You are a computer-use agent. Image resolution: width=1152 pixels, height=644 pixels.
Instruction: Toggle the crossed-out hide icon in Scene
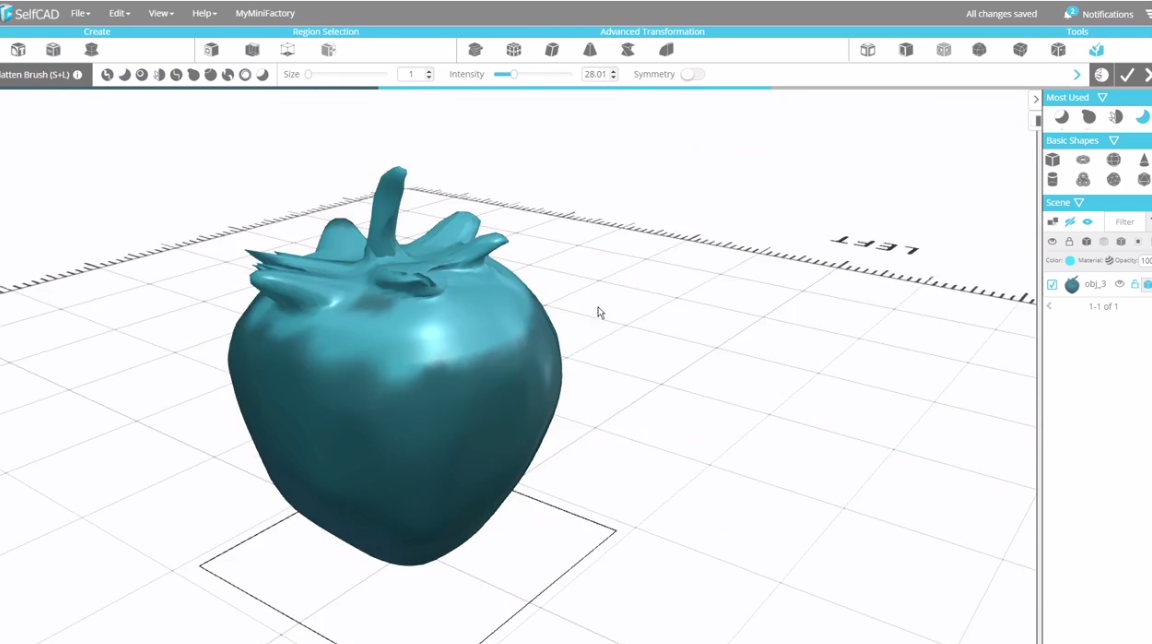[1070, 222]
